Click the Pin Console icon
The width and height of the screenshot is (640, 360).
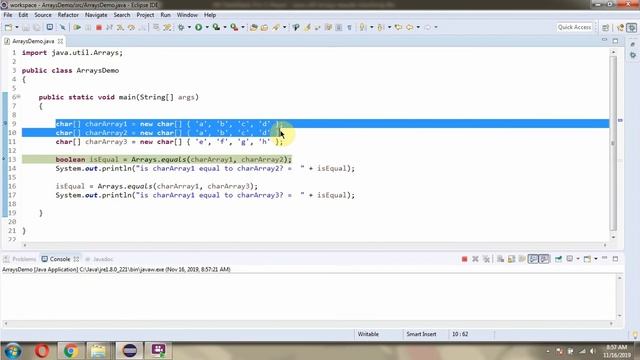[558, 259]
